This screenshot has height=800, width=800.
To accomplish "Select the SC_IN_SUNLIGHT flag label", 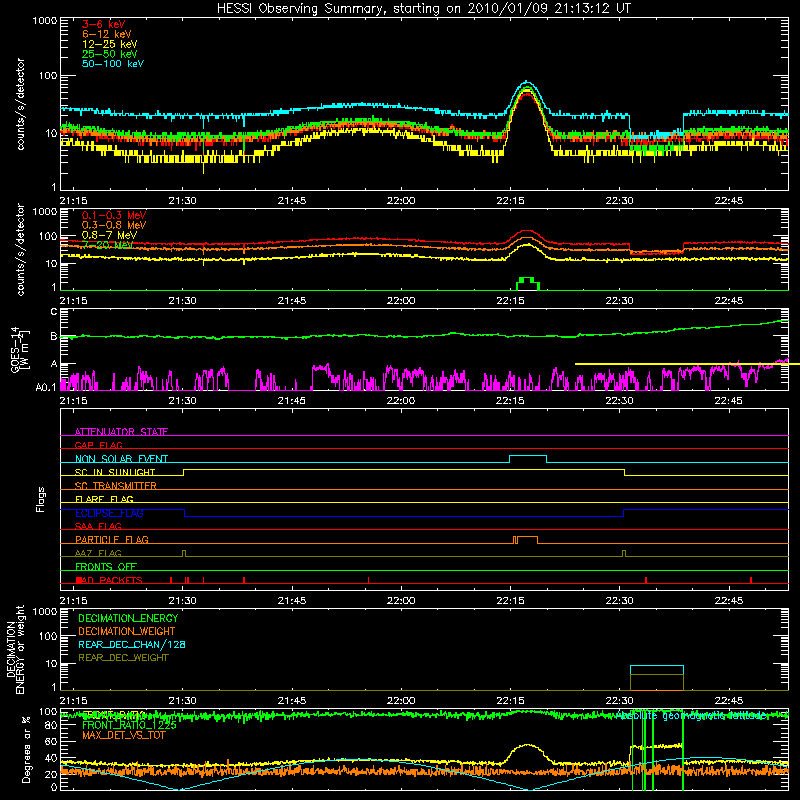I will (x=115, y=472).
